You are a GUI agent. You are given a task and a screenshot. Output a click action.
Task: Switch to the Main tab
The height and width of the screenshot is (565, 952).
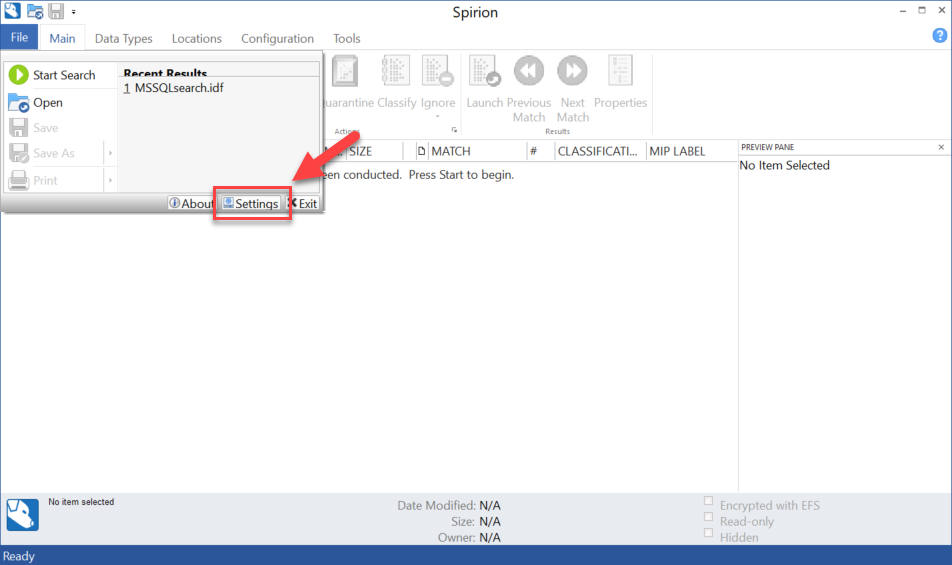click(x=62, y=38)
